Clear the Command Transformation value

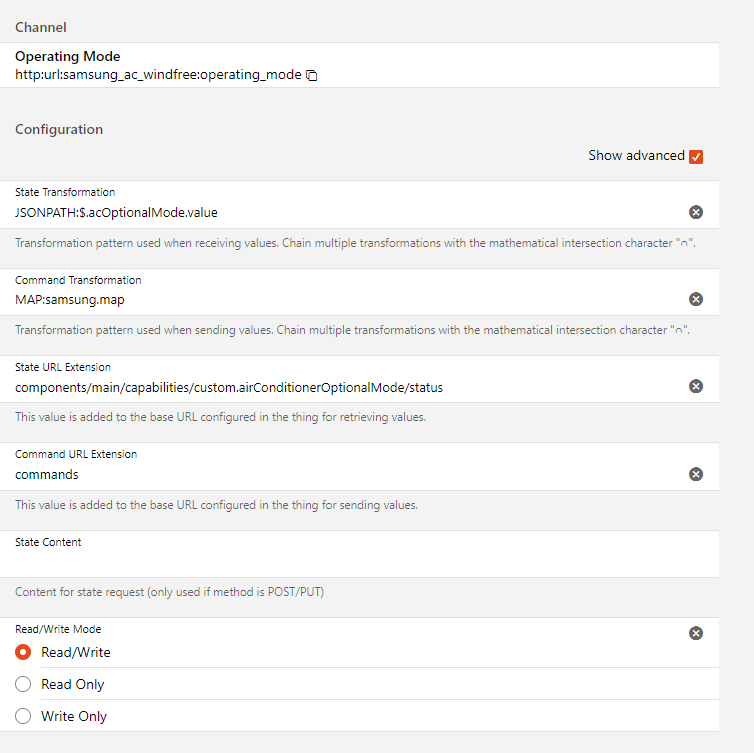coord(696,299)
